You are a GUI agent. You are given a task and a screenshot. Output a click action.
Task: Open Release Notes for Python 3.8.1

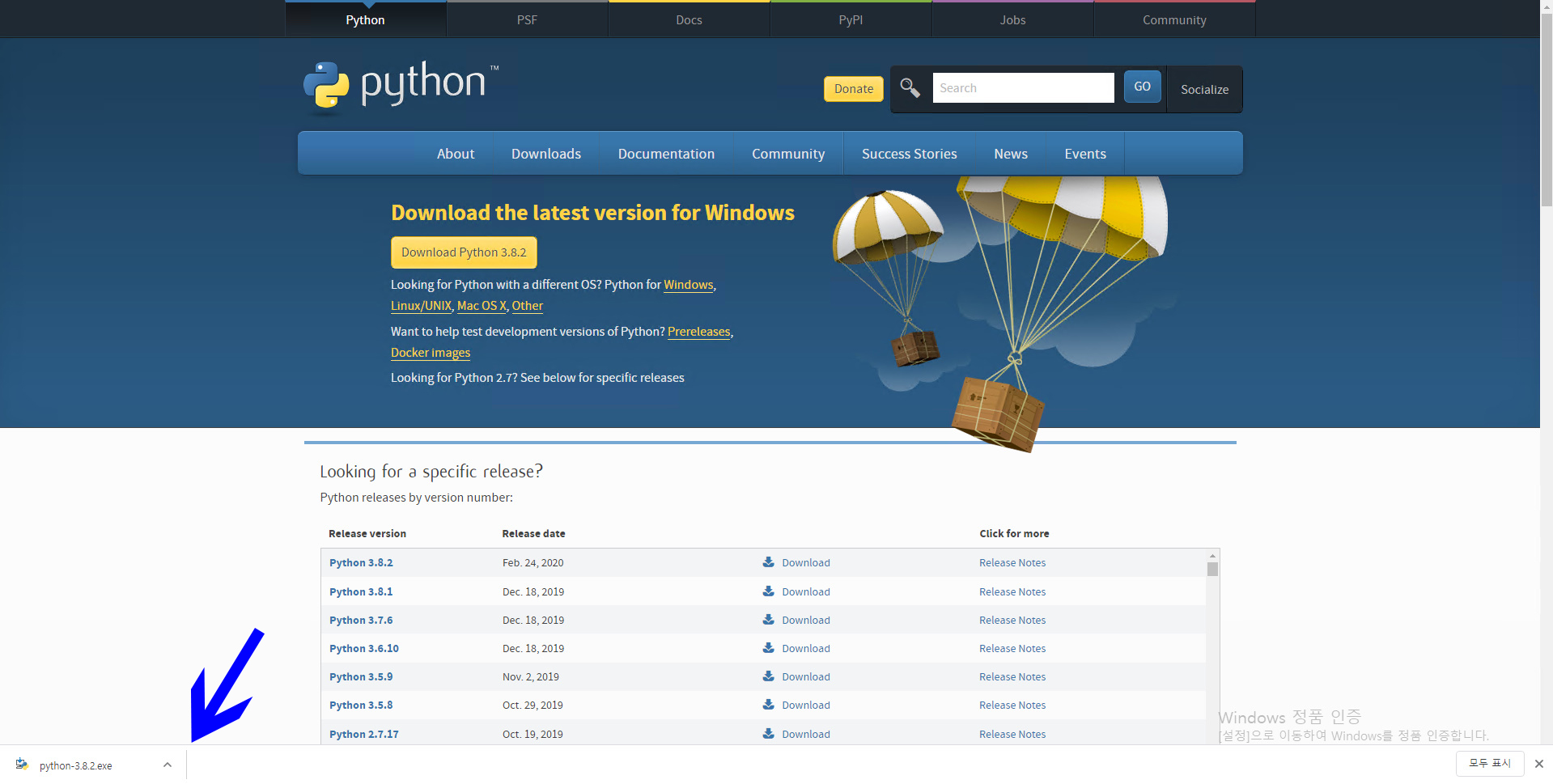[1012, 591]
